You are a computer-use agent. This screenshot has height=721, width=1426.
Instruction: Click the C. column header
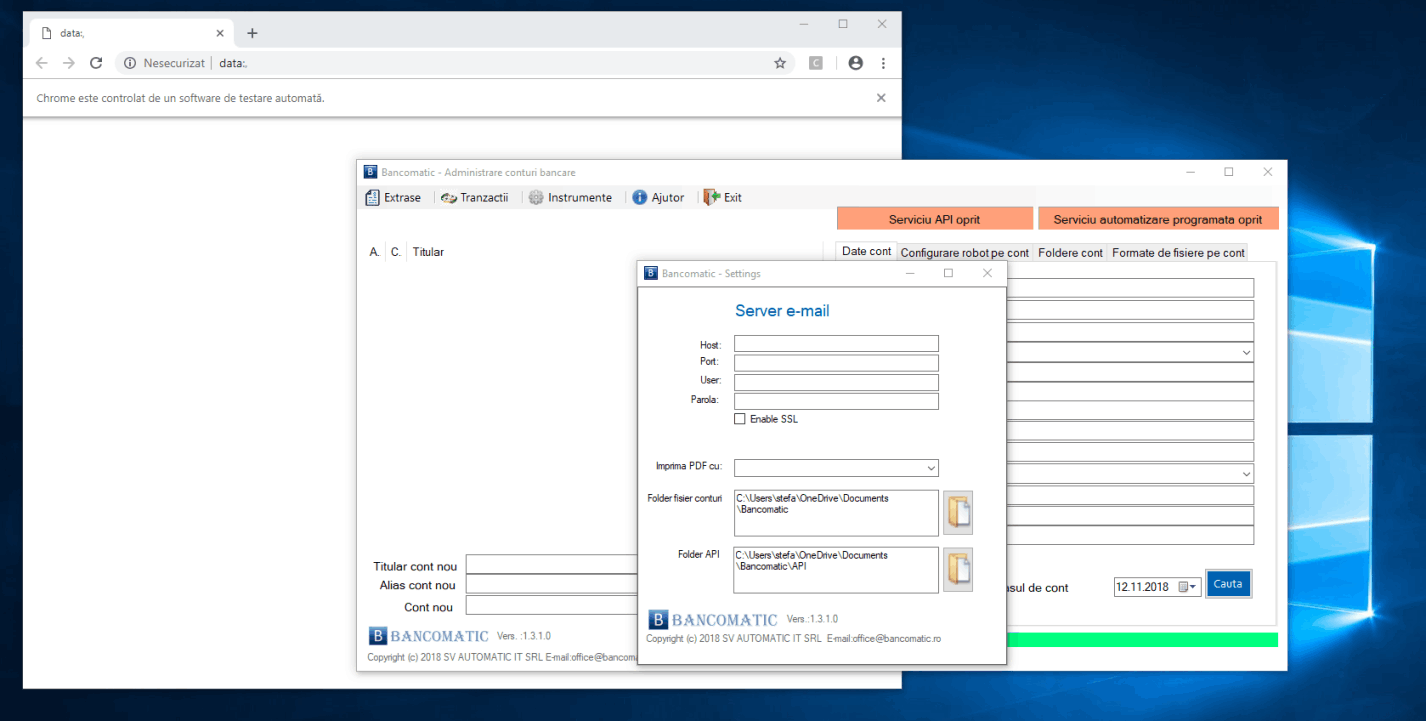pos(396,252)
